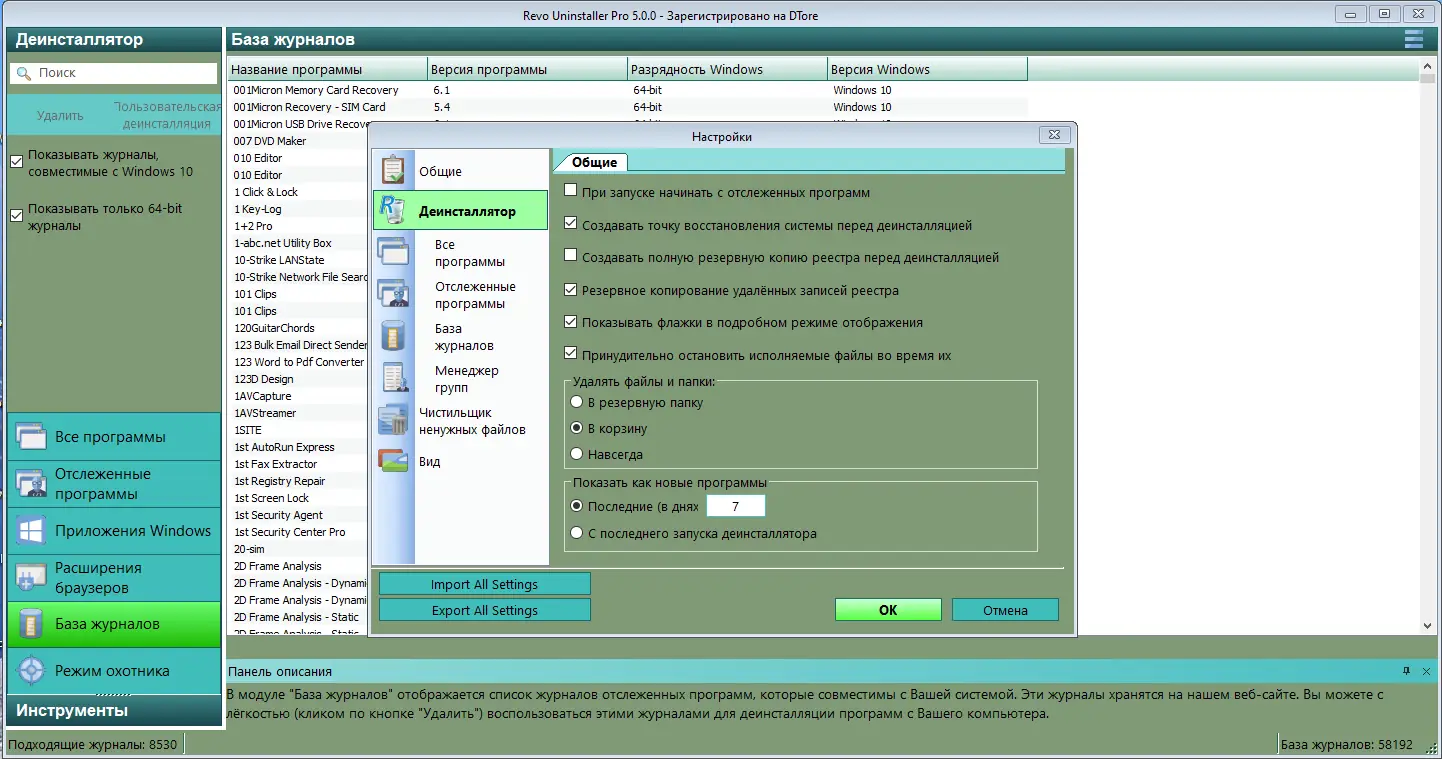Expand the Инструменты panel section
The width and height of the screenshot is (1442, 759).
pos(114,710)
